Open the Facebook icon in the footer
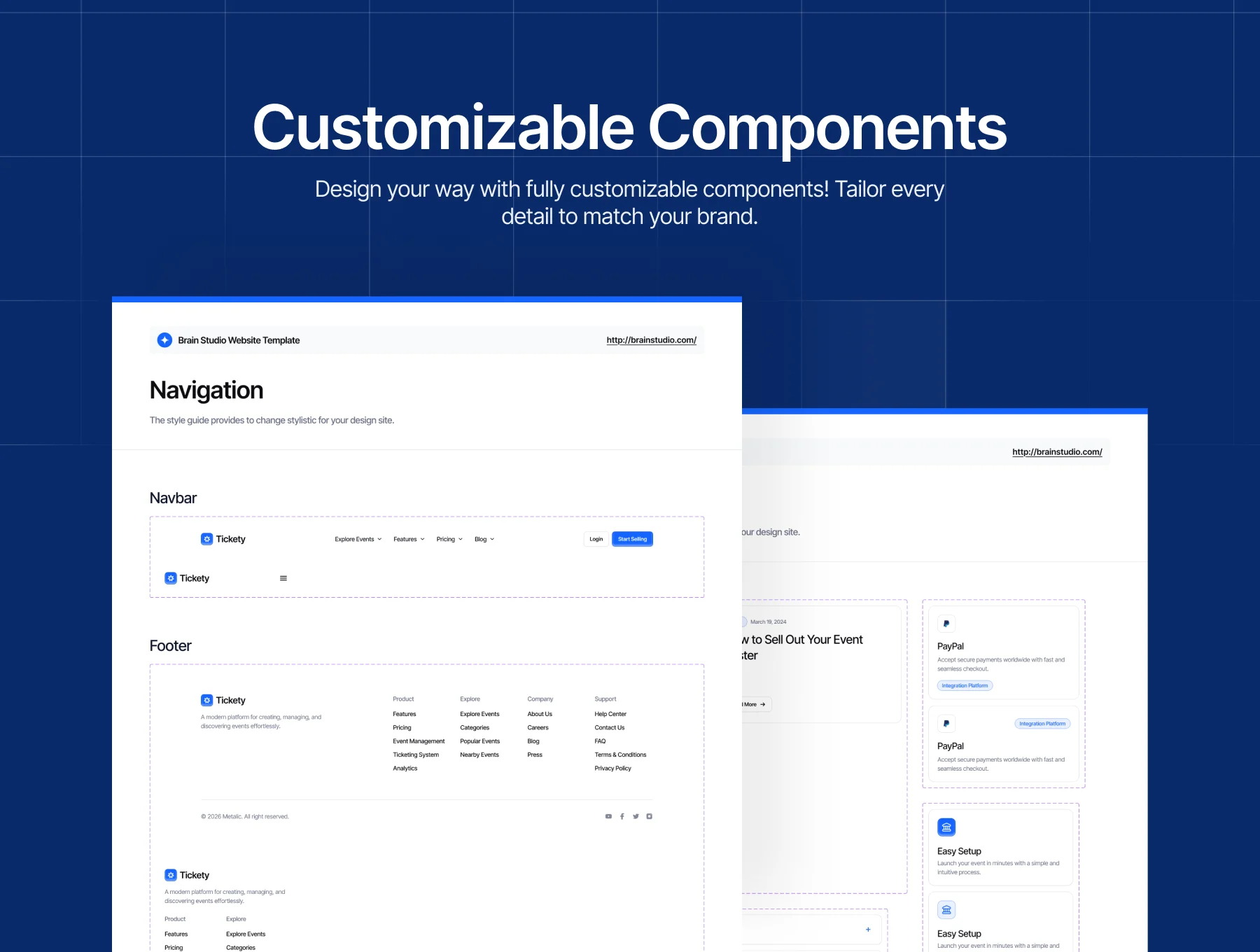Image resolution: width=1260 pixels, height=952 pixels. 622,816
